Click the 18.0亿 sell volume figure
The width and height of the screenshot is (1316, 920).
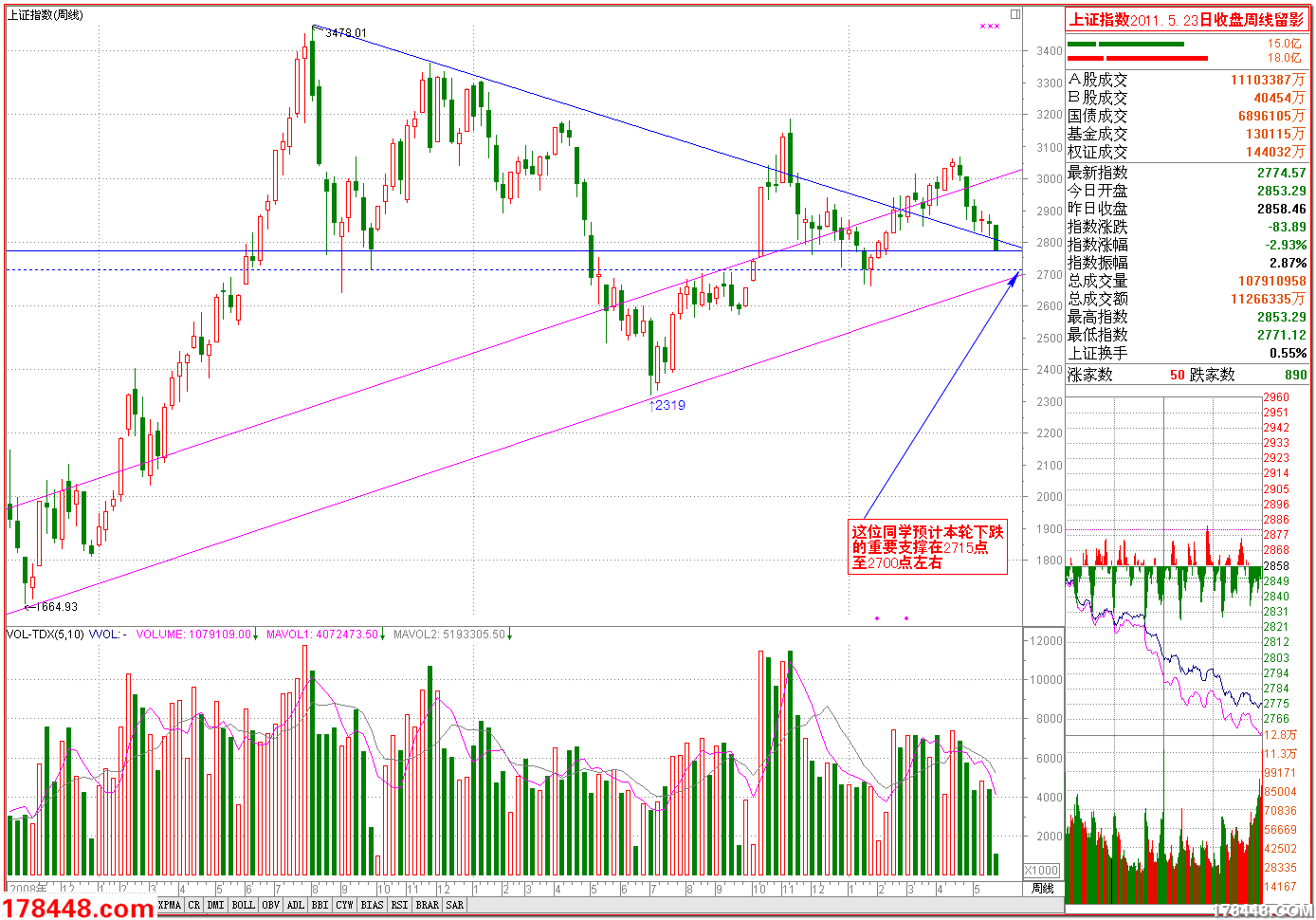pyautogui.click(x=1285, y=58)
